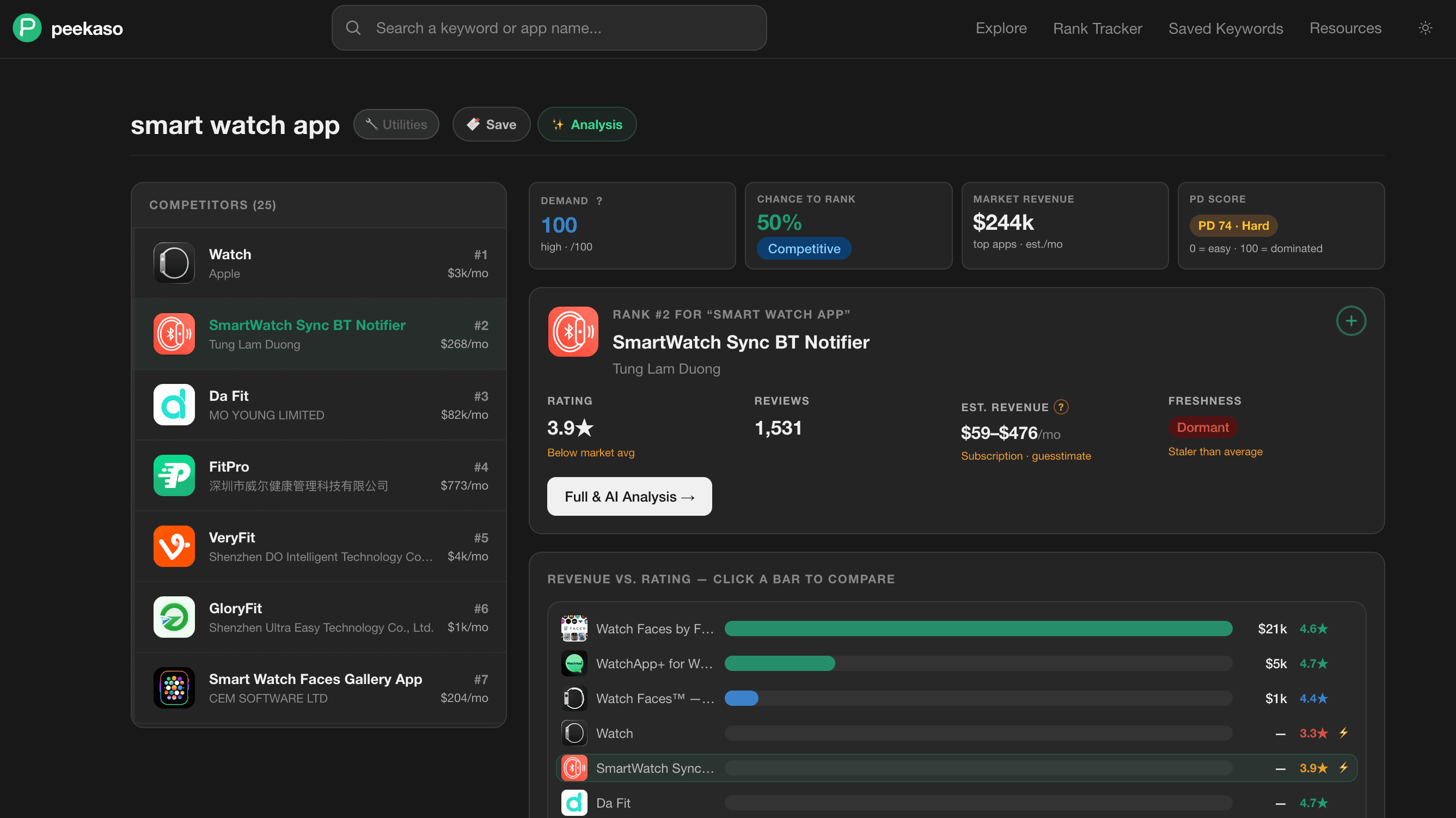Click SmartWatch Sync icon in competitors list
This screenshot has height=818, width=1456.
(174, 333)
